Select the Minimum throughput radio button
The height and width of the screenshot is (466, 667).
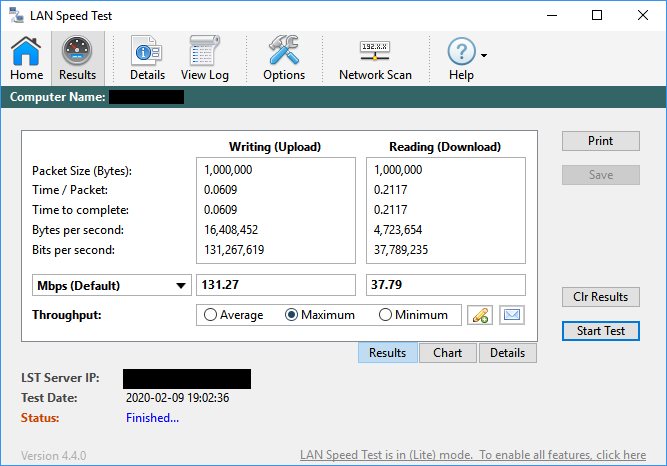[413, 315]
